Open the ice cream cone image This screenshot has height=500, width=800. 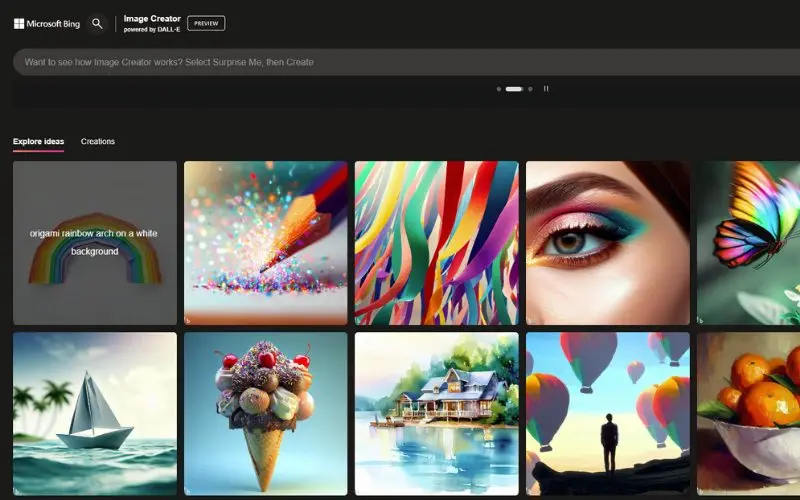coord(266,414)
